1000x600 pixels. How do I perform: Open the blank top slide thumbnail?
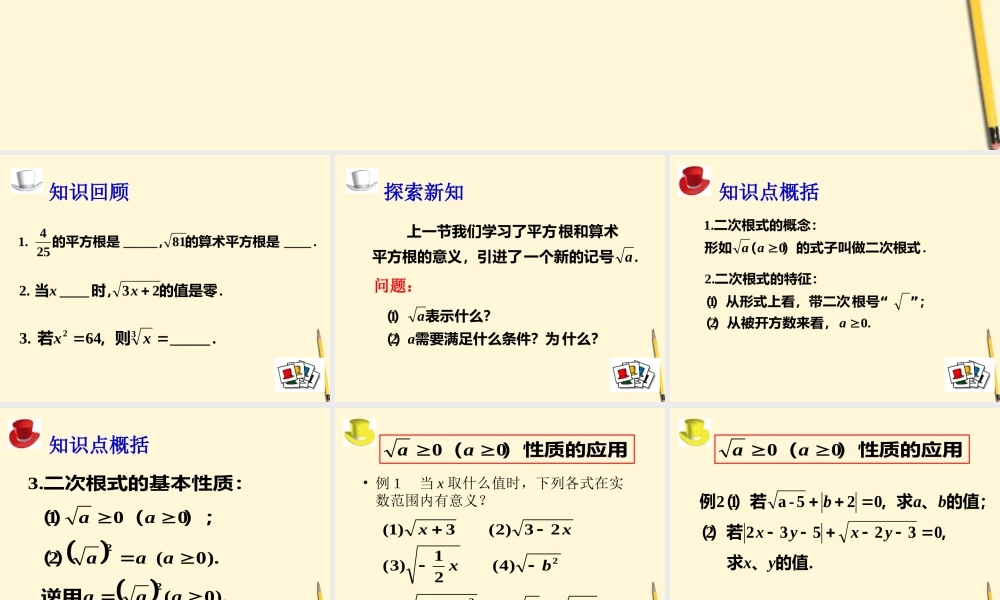click(x=500, y=75)
